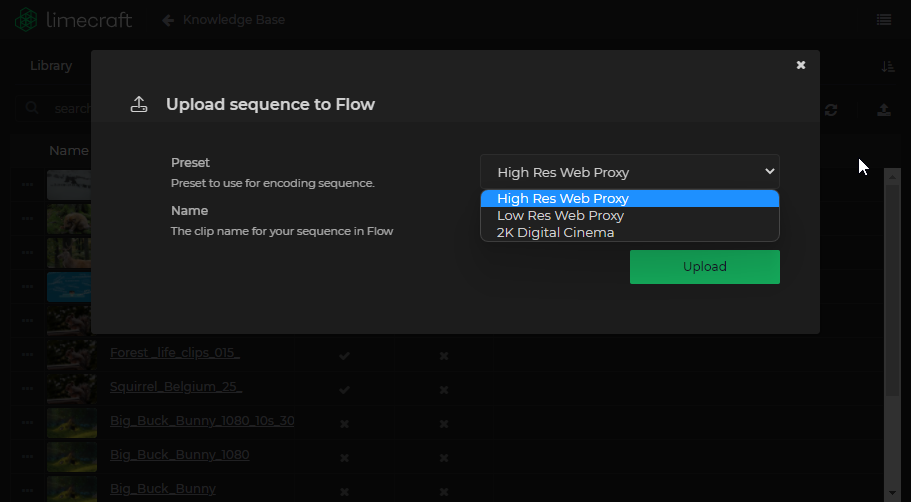Open Forest_life_clips_015_ clip

[x=175, y=353]
